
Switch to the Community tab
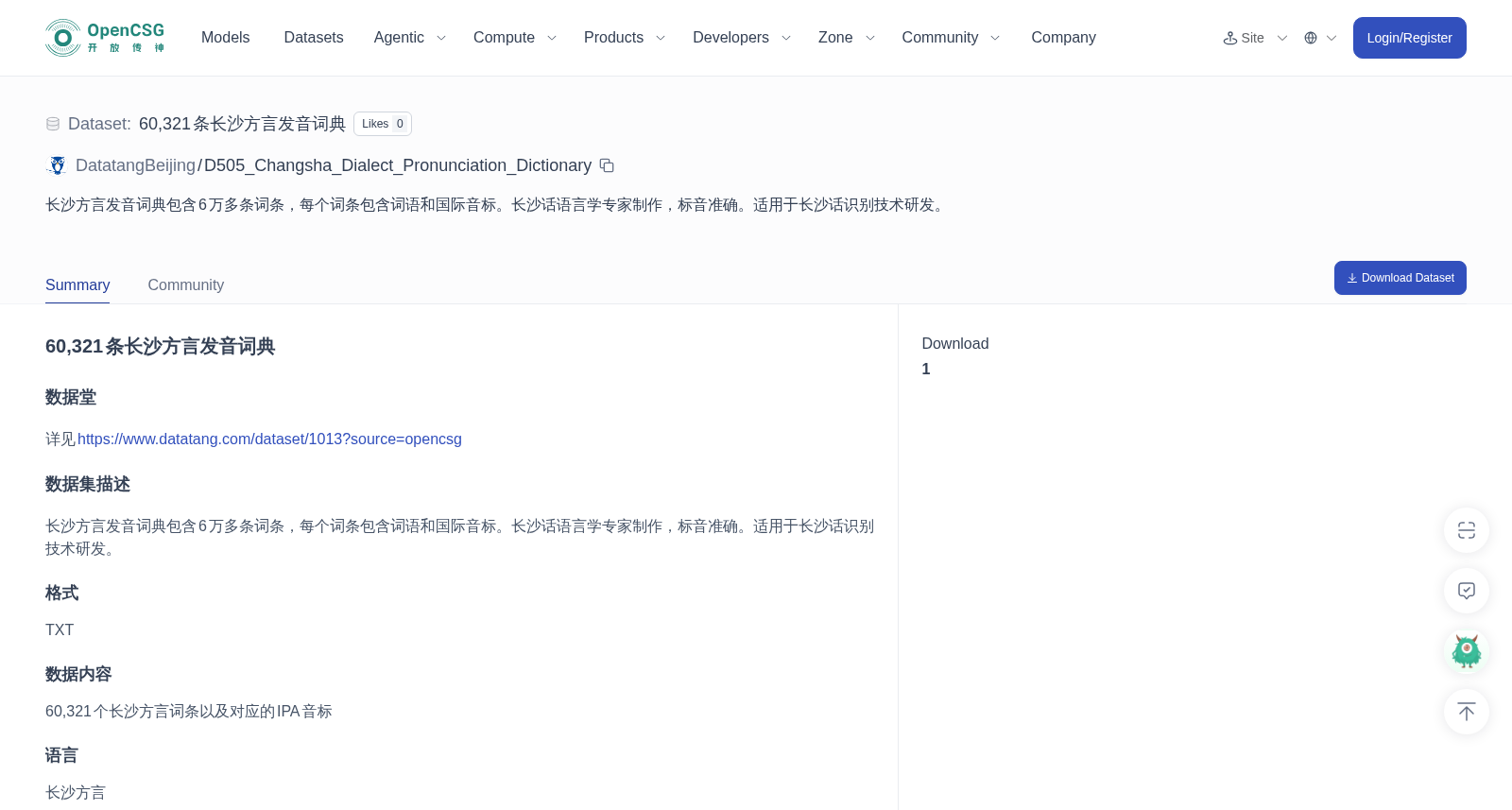tap(186, 284)
